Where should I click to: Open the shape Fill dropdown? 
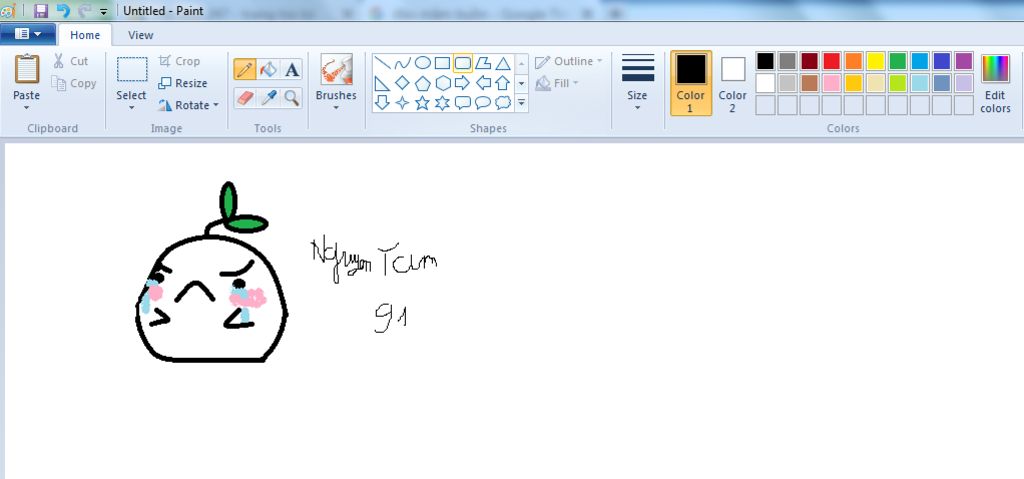[556, 83]
